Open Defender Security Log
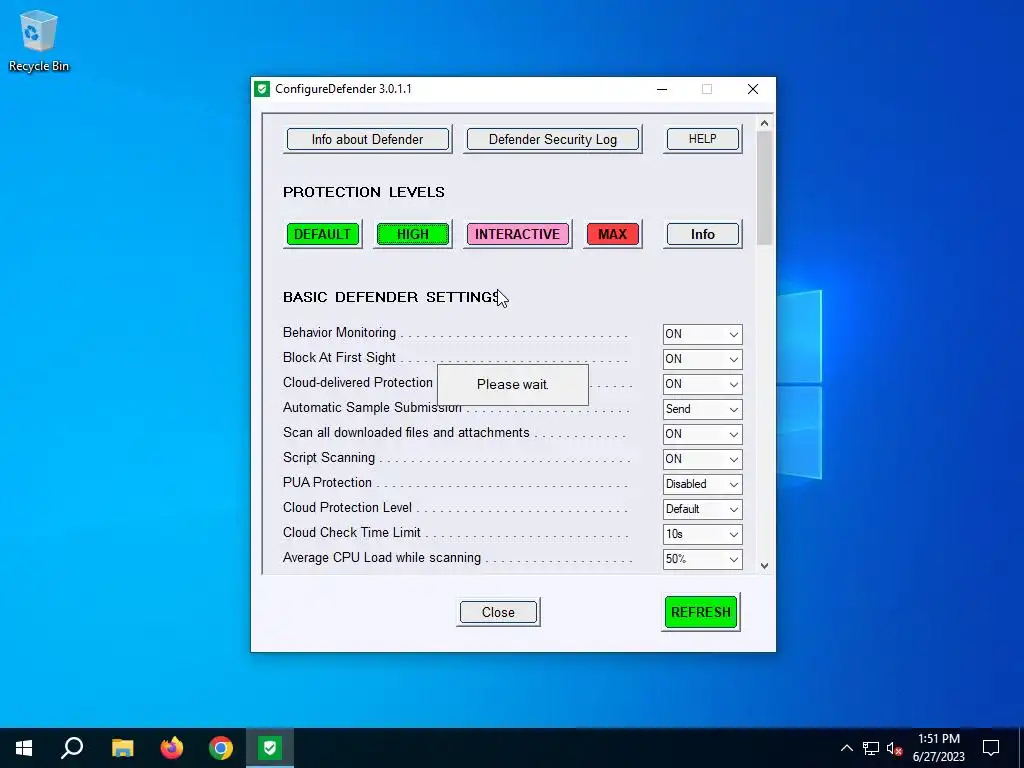This screenshot has height=768, width=1024. [x=552, y=139]
